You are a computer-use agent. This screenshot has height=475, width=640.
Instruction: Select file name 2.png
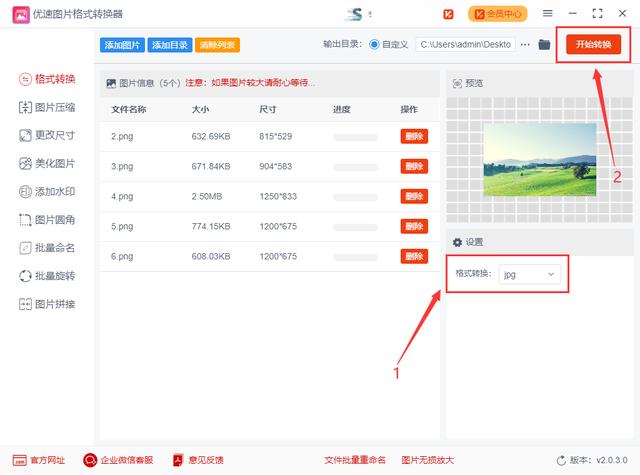click(x=122, y=136)
